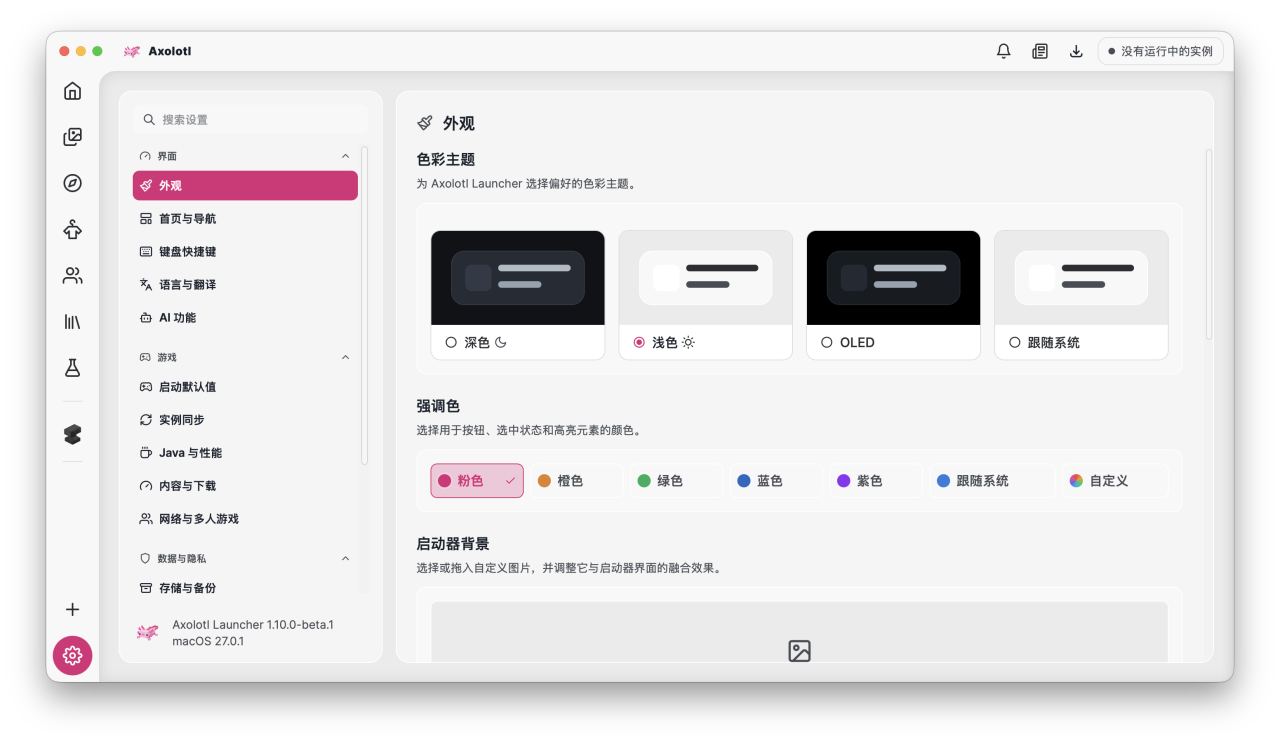Choose the 跟随系统 accent color option
This screenshot has width=1280, height=743.
point(992,480)
